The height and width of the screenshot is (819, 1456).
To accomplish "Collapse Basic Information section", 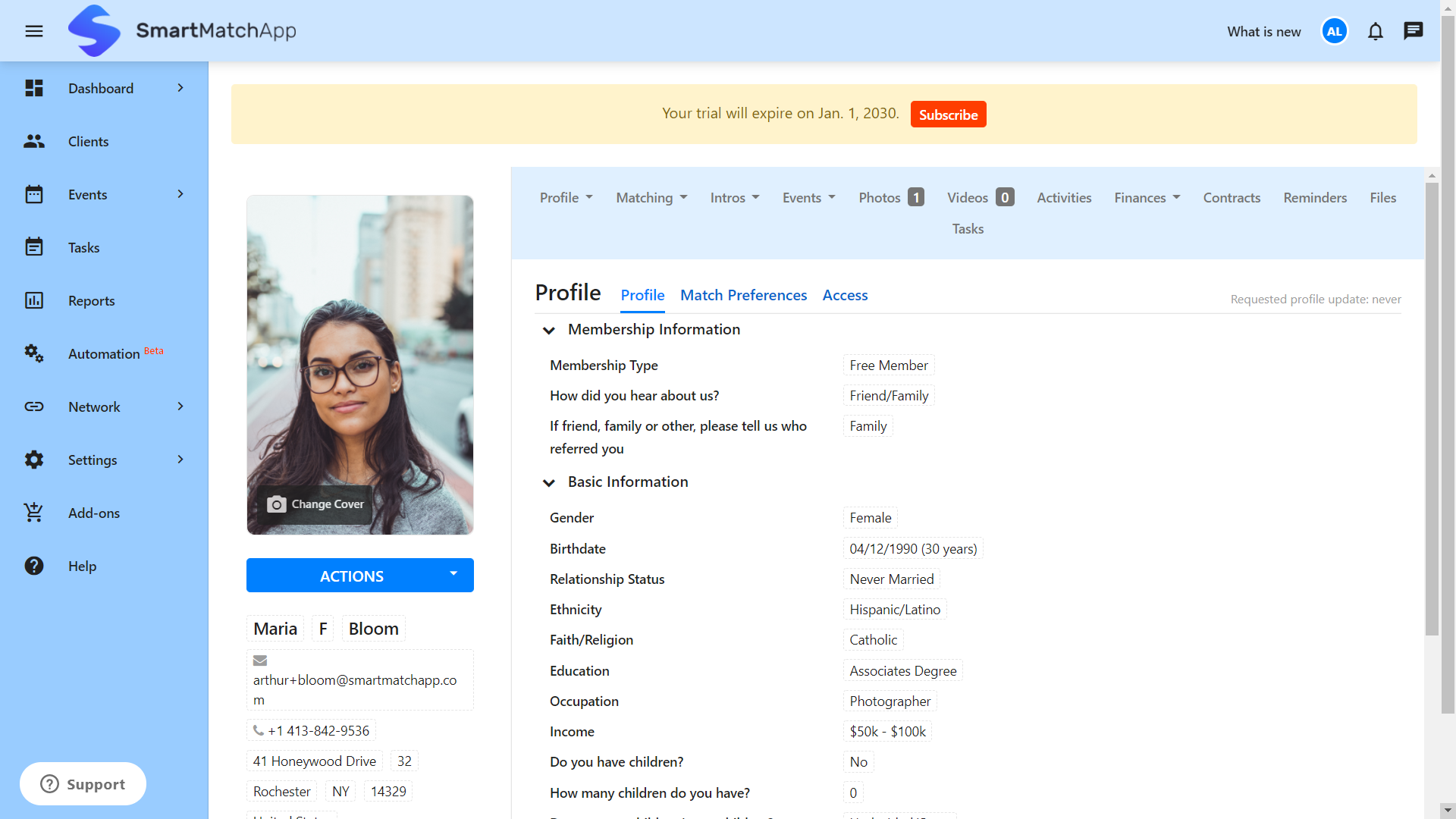I will [549, 482].
